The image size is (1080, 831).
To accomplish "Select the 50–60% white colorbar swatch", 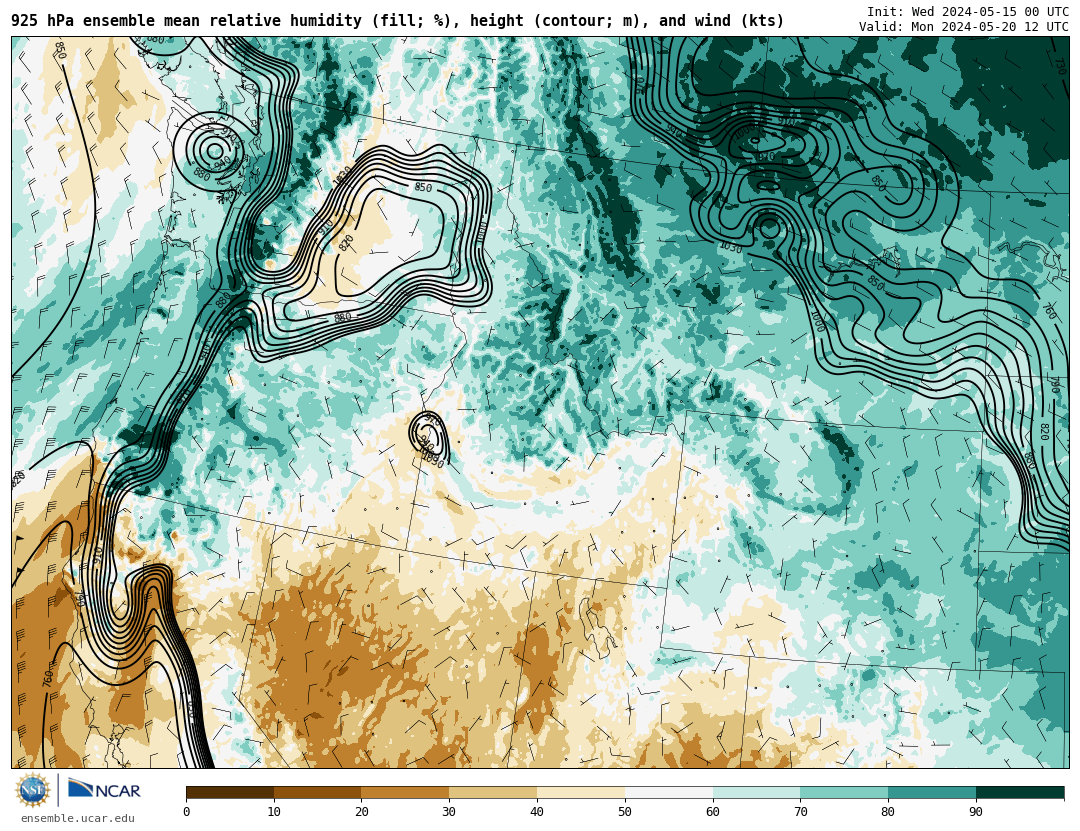I will pyautogui.click(x=669, y=792).
